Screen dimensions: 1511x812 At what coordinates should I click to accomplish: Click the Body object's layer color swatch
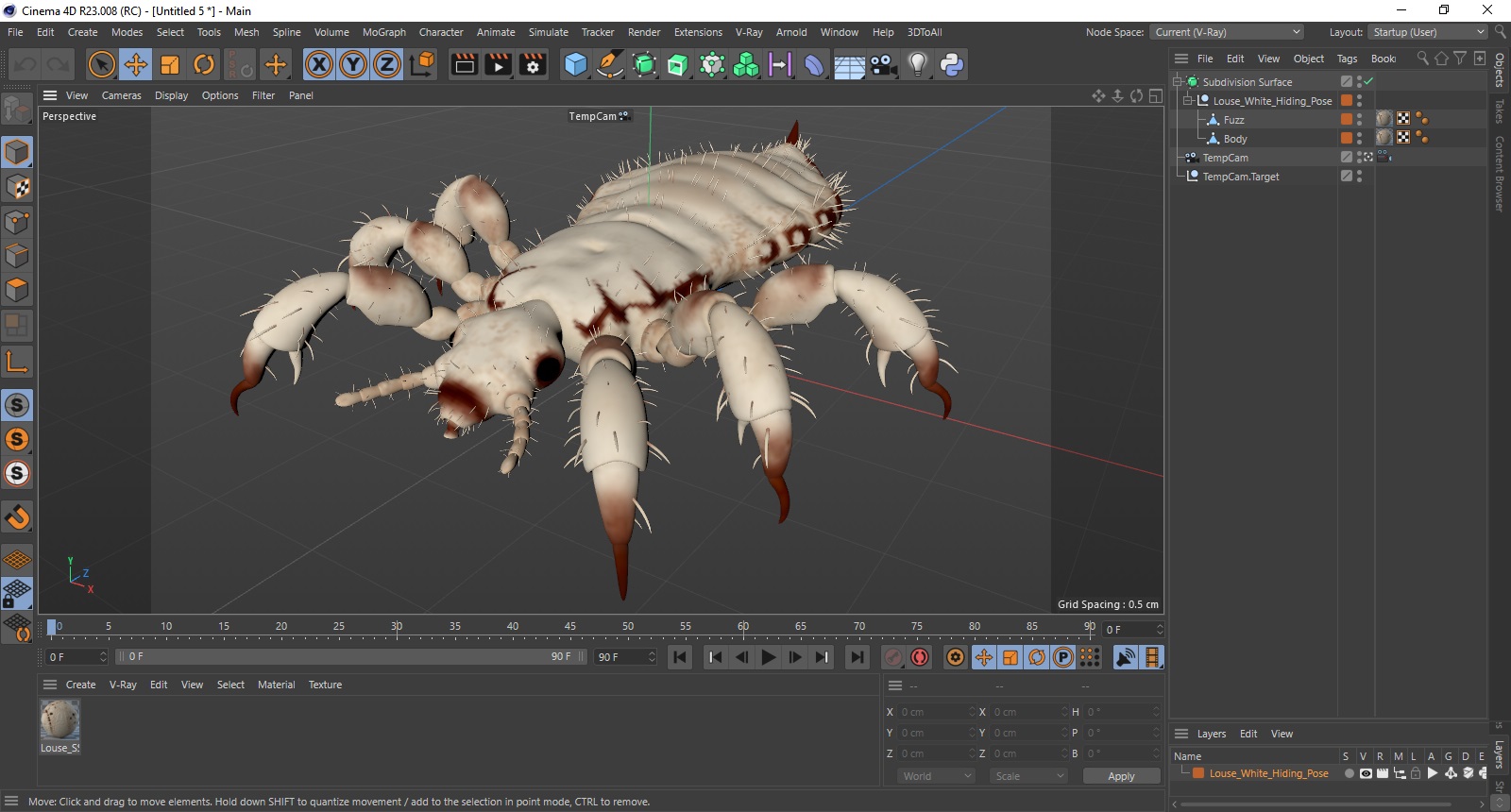(x=1347, y=138)
